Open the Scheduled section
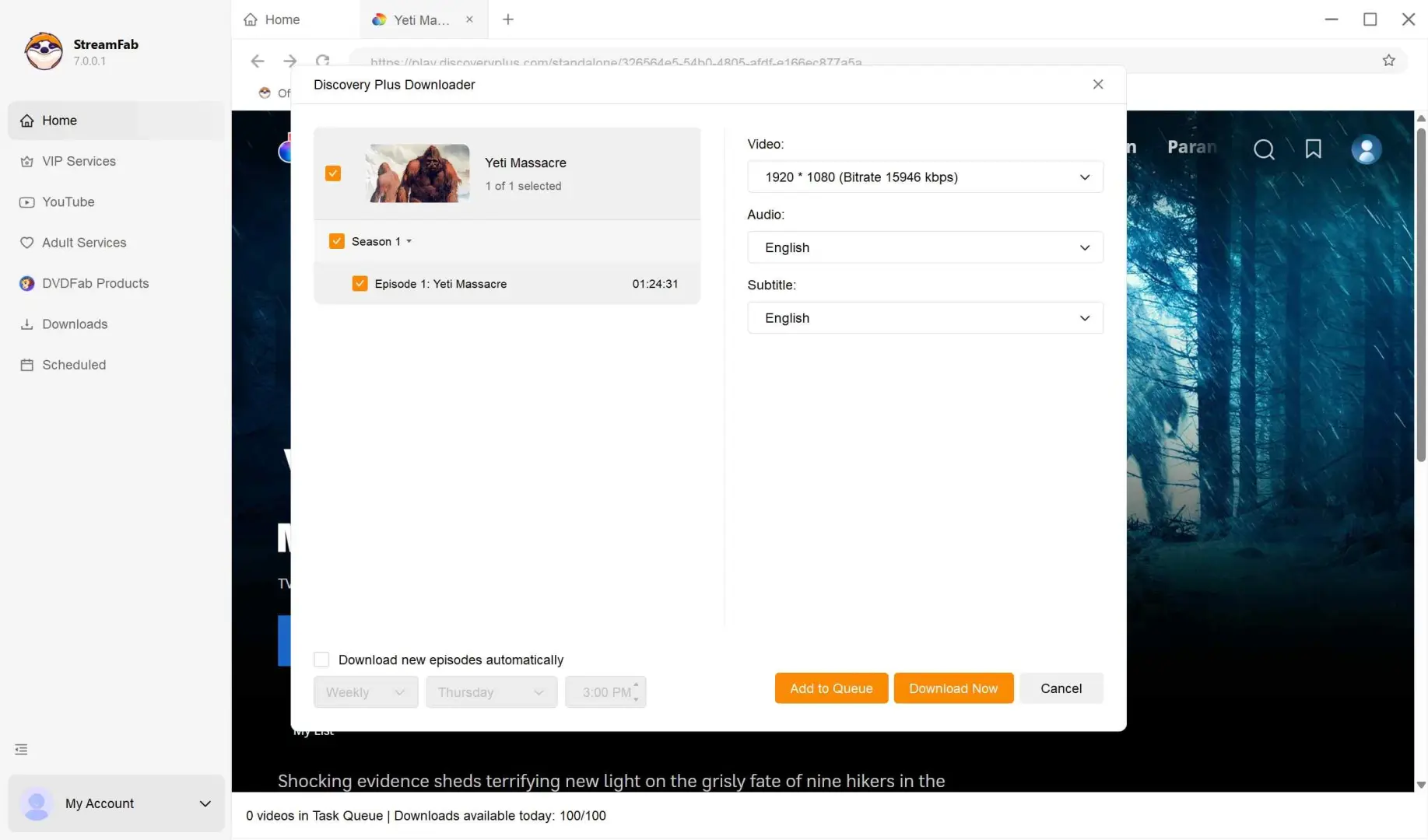Viewport: 1428px width, 840px height. (x=117, y=365)
